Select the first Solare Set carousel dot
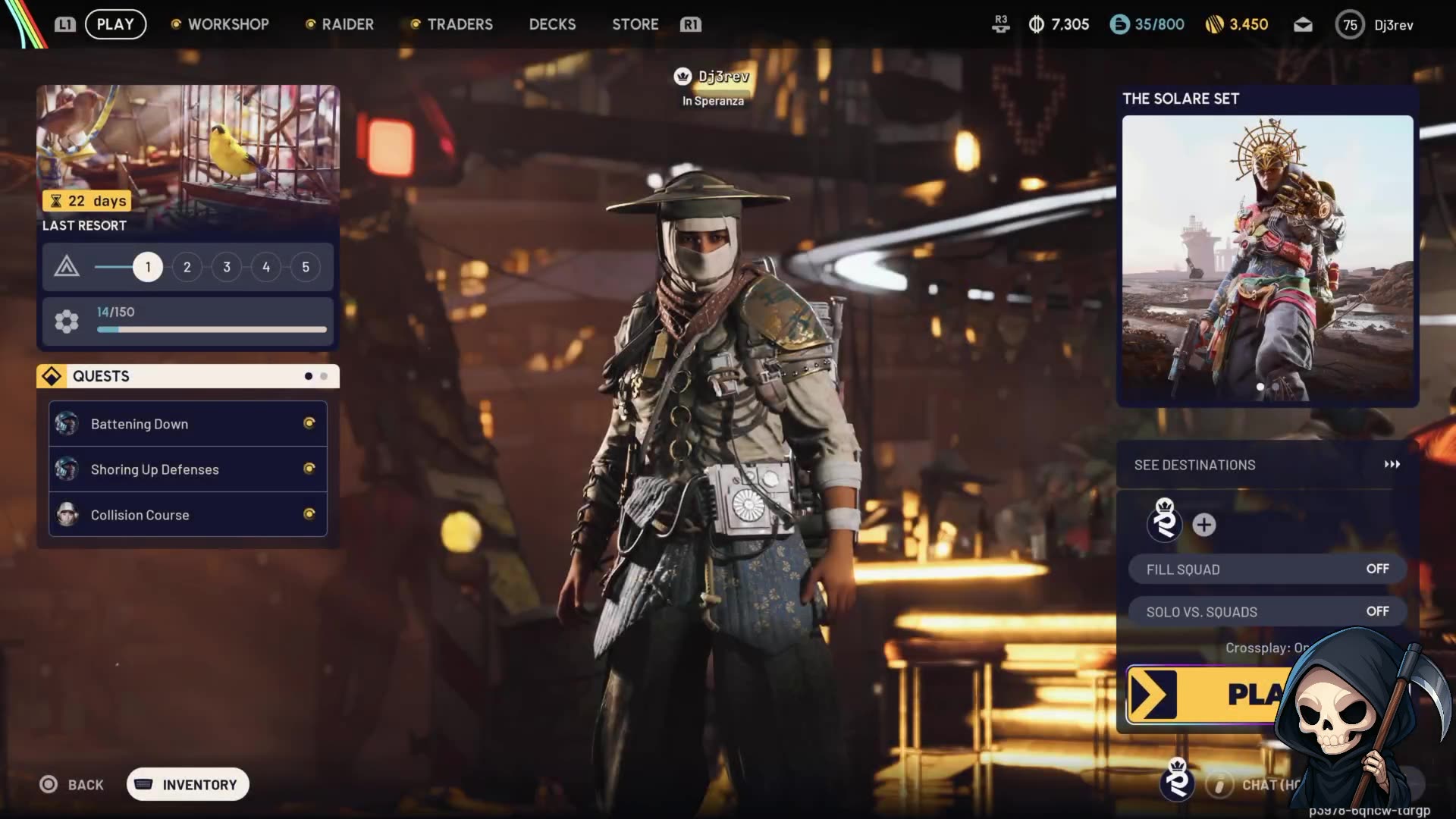Viewport: 1456px width, 819px height. [x=1260, y=387]
